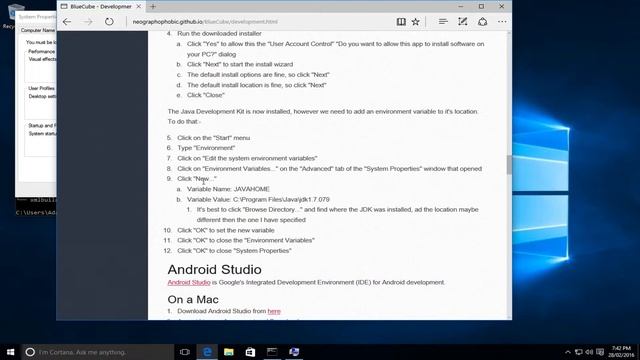This screenshot has height=360, width=640.
Task: Open the Hub panel icon
Action: point(443,22)
